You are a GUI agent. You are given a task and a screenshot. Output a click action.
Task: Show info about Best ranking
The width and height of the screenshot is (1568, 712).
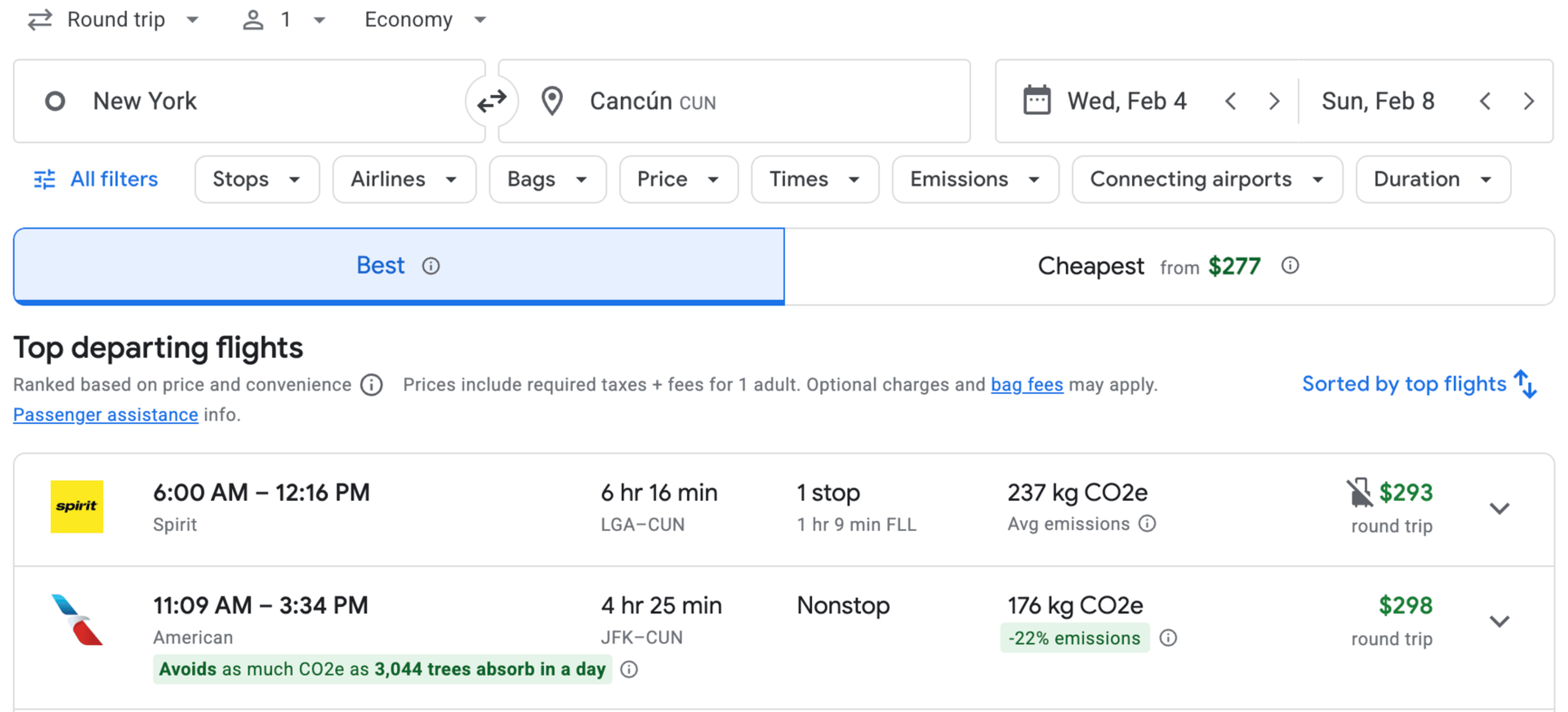tap(431, 266)
